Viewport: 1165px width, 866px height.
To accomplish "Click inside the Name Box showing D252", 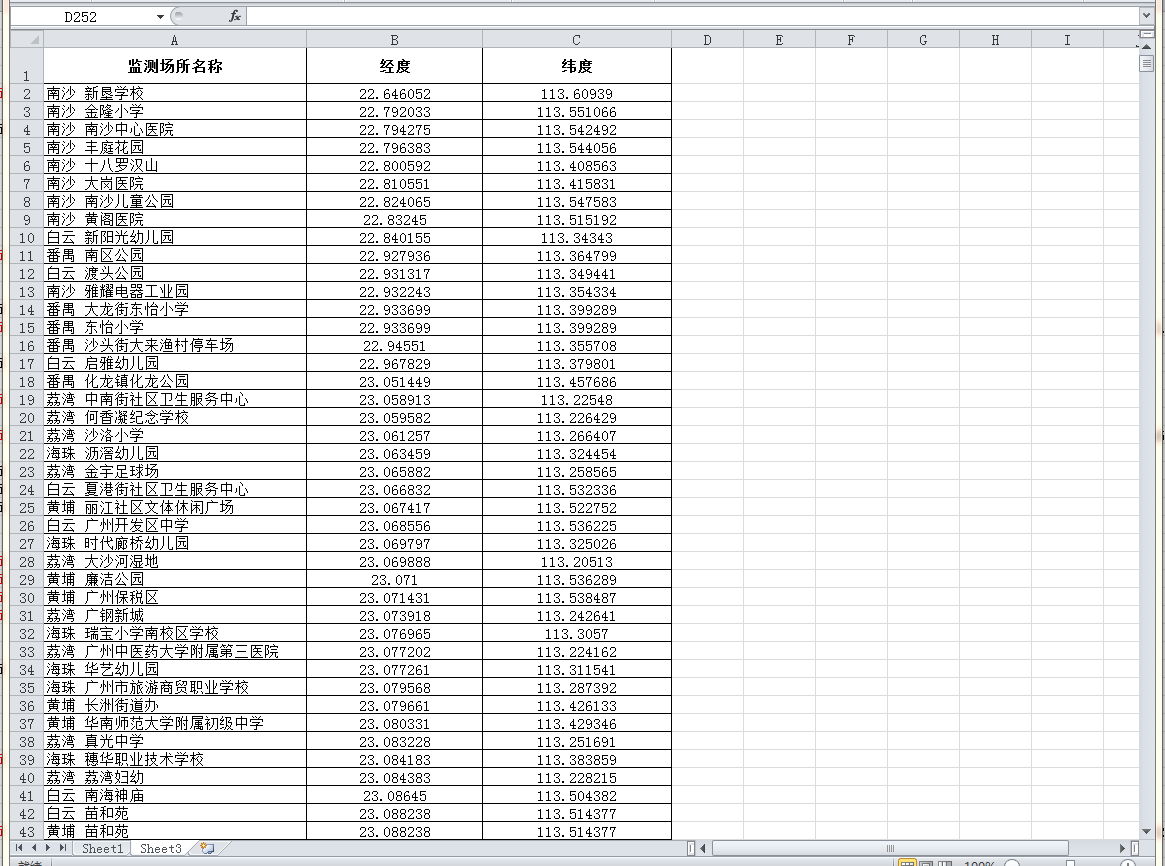I will [82, 16].
